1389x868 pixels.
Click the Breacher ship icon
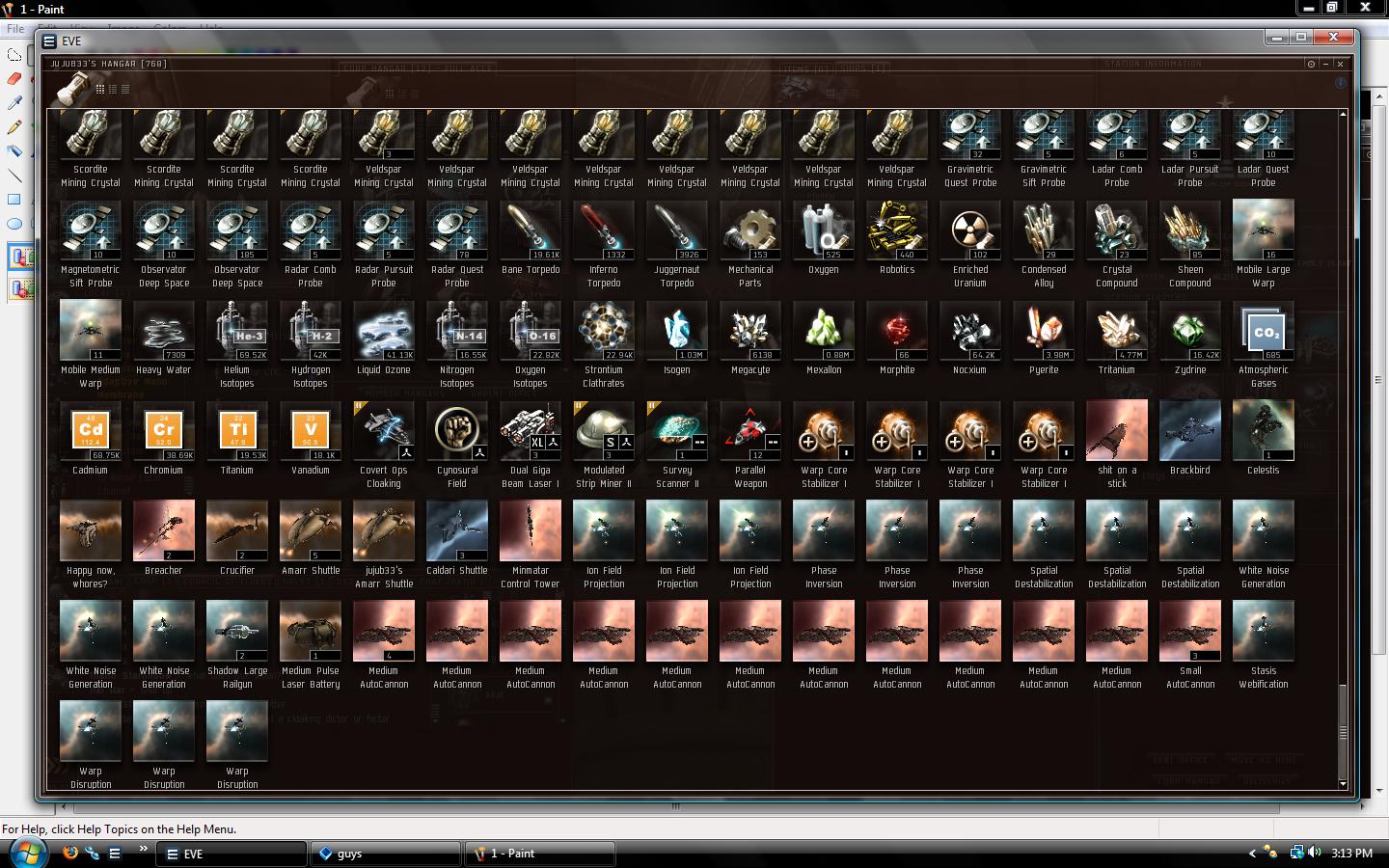pos(164,532)
